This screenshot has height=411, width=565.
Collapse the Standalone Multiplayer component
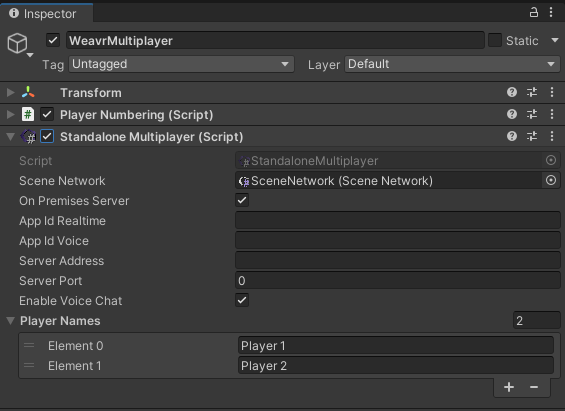click(10, 137)
